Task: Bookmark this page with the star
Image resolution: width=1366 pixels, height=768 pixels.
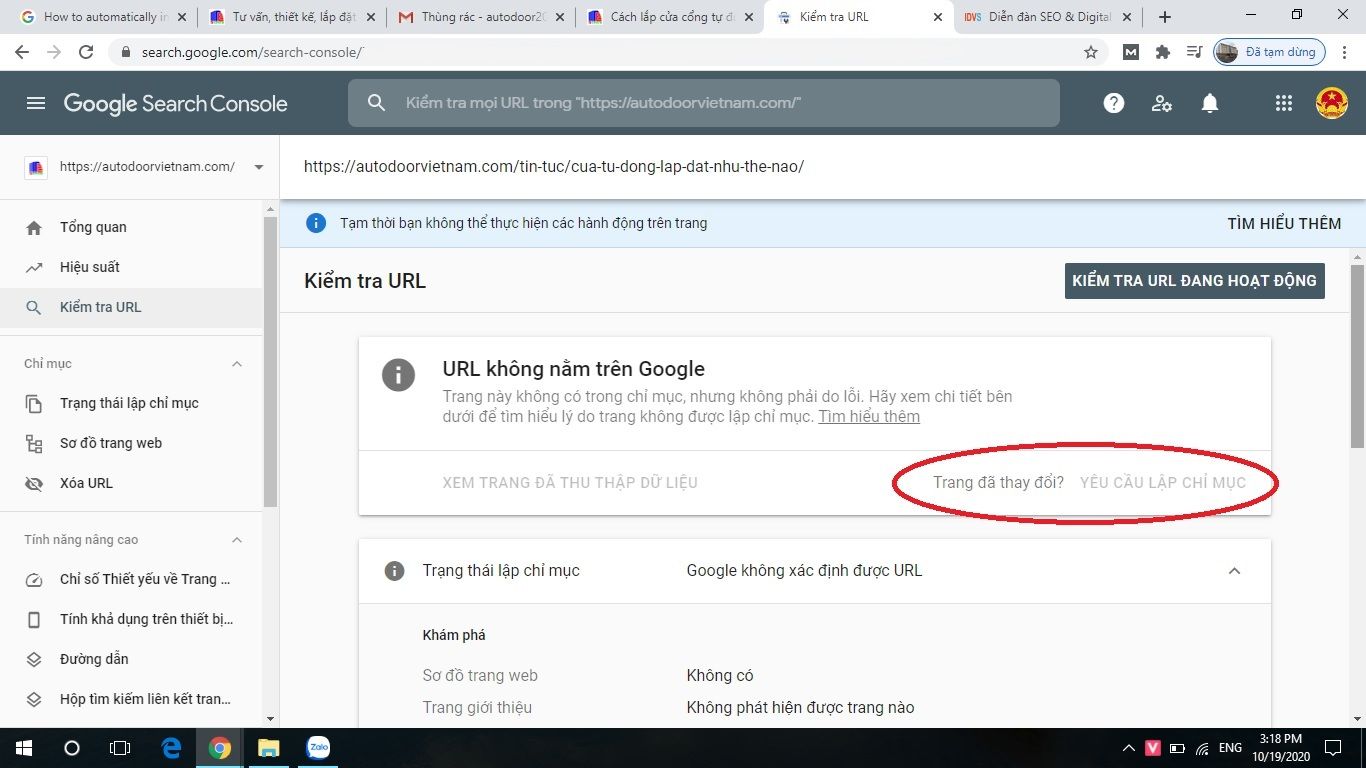Action: (x=1091, y=52)
